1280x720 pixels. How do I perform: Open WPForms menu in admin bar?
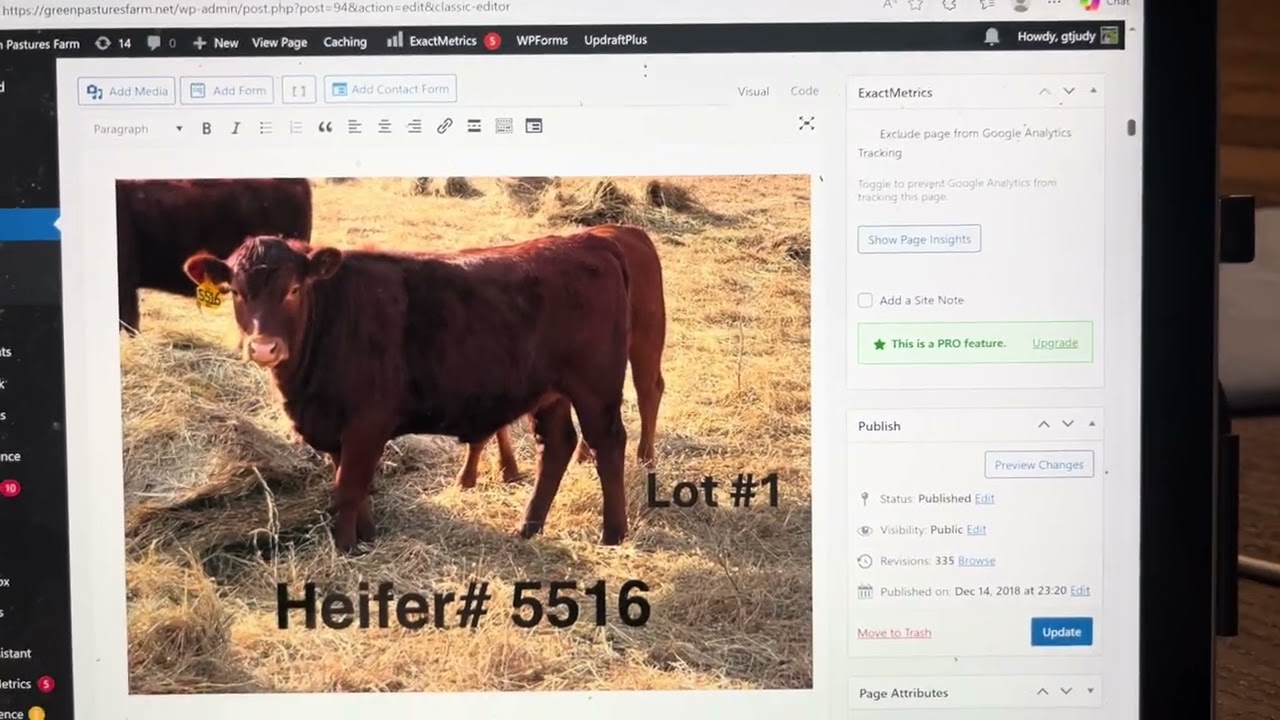[x=542, y=40]
